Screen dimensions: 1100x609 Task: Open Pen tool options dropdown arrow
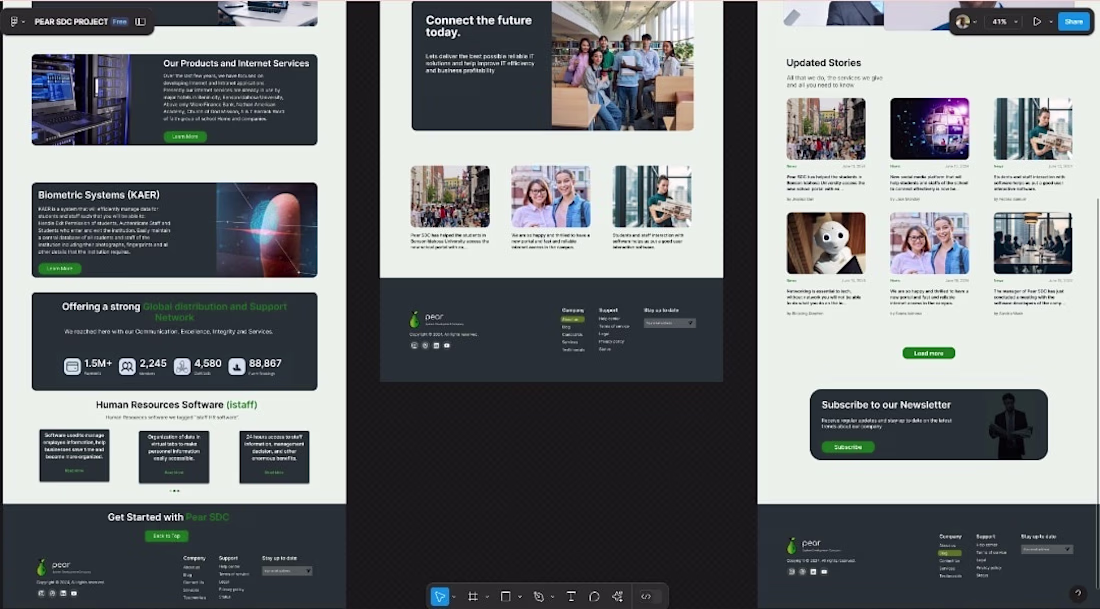(553, 597)
